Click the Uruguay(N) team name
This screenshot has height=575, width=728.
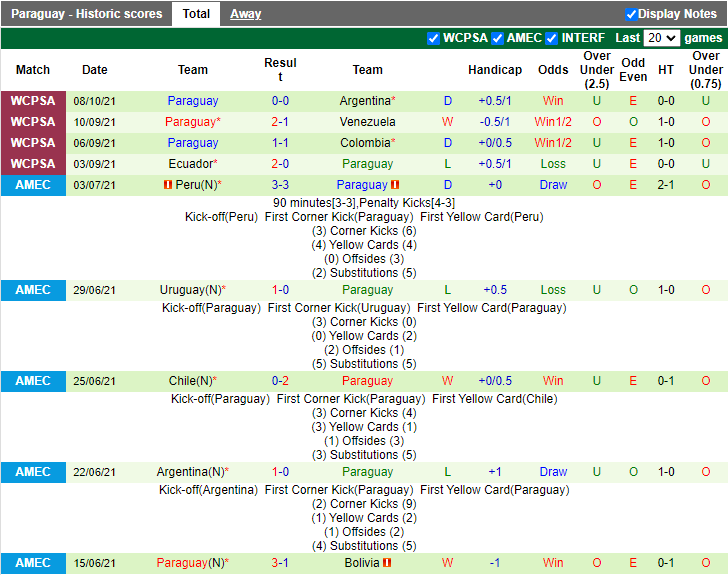pyautogui.click(x=190, y=290)
